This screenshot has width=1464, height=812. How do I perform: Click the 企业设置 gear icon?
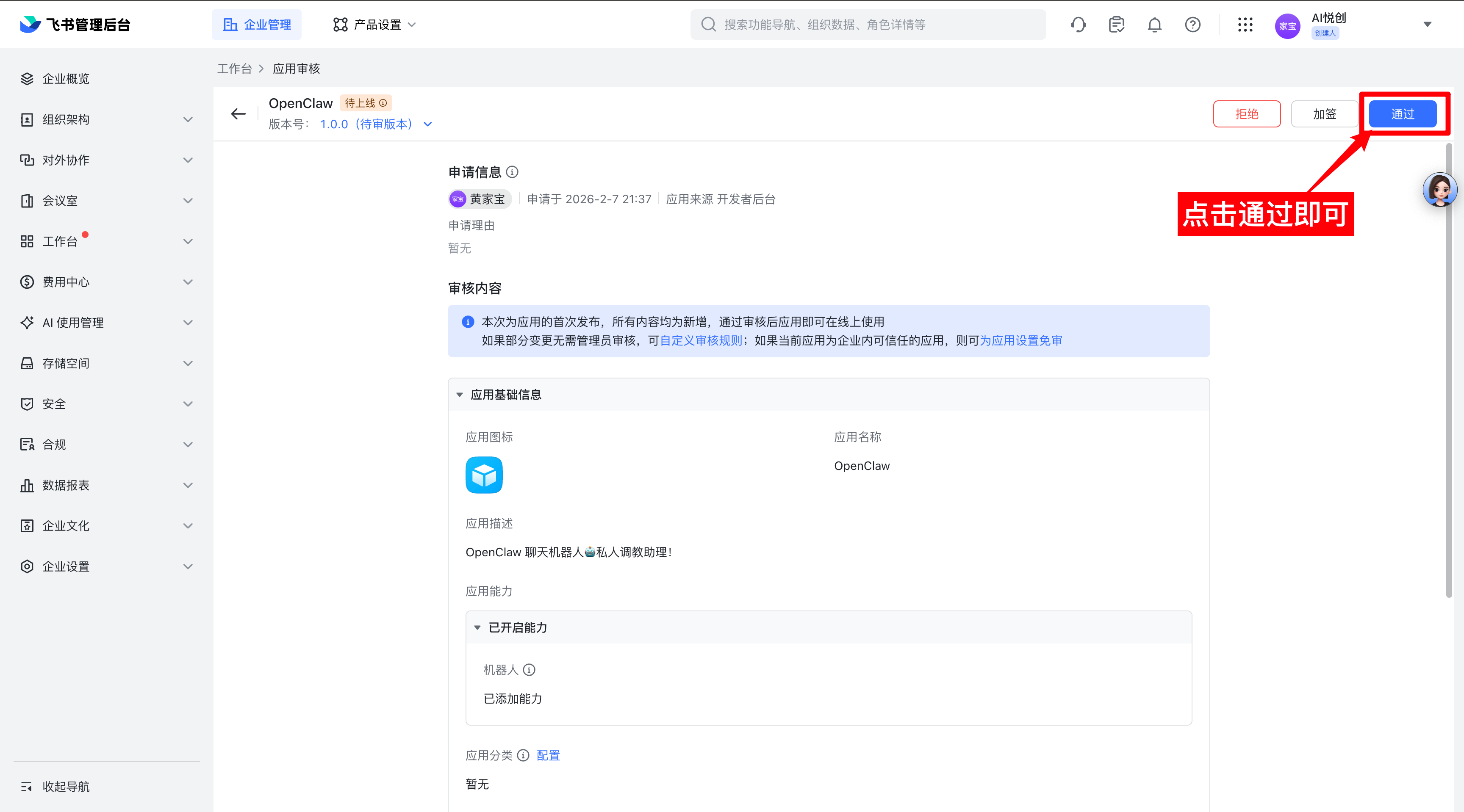coord(27,567)
